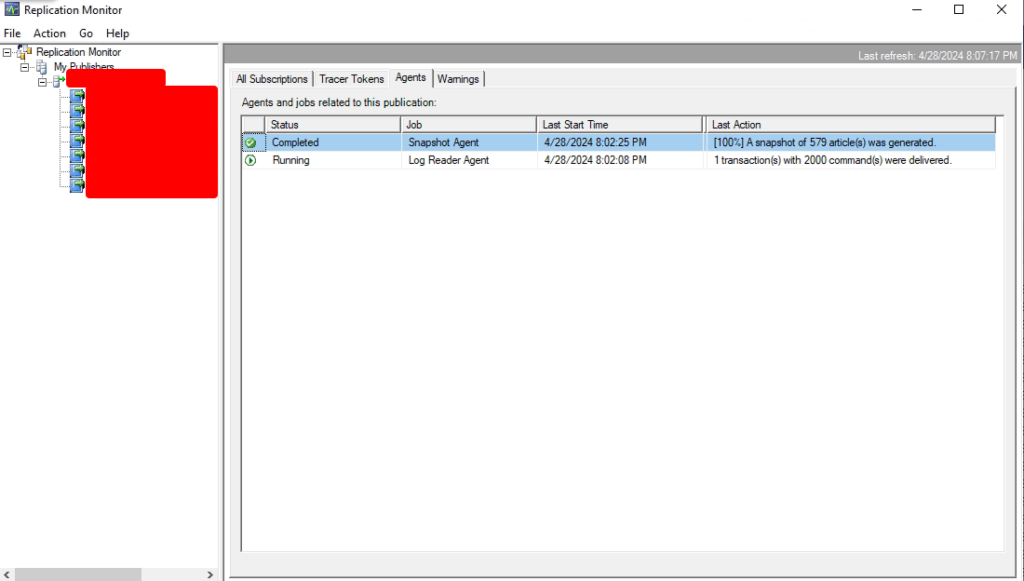Click the Log Reader Agent running icon
This screenshot has width=1024, height=581.
click(250, 160)
